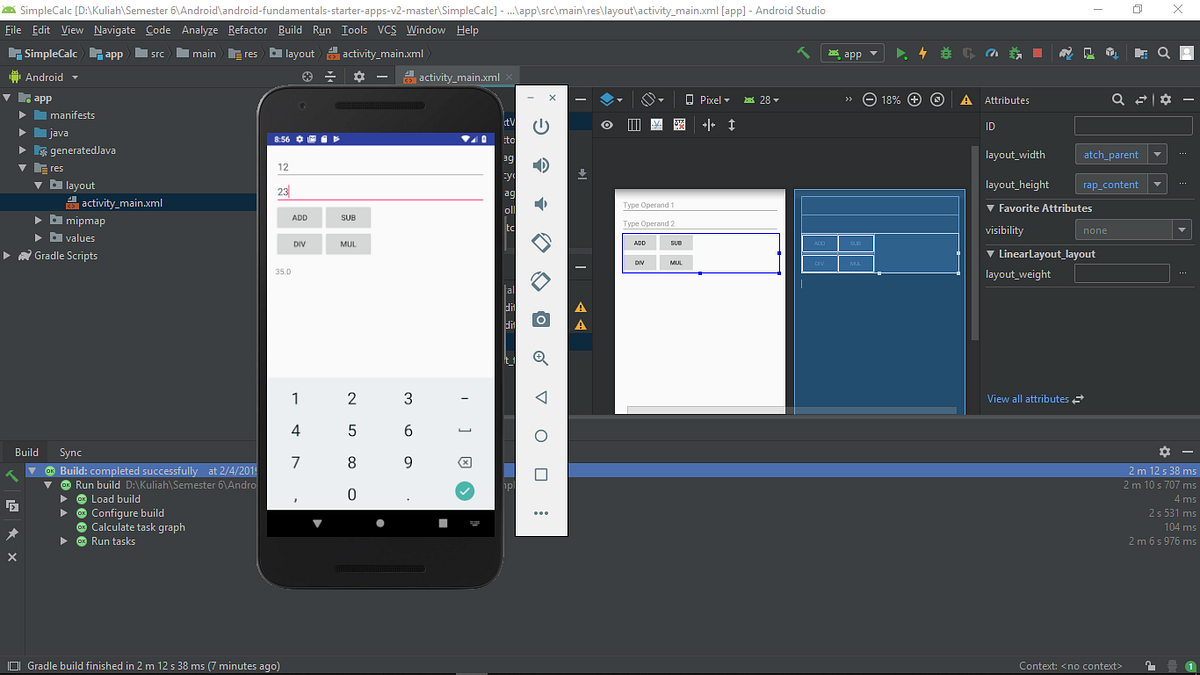Toggle the eye view options icon
1200x675 pixels.
(x=607, y=125)
